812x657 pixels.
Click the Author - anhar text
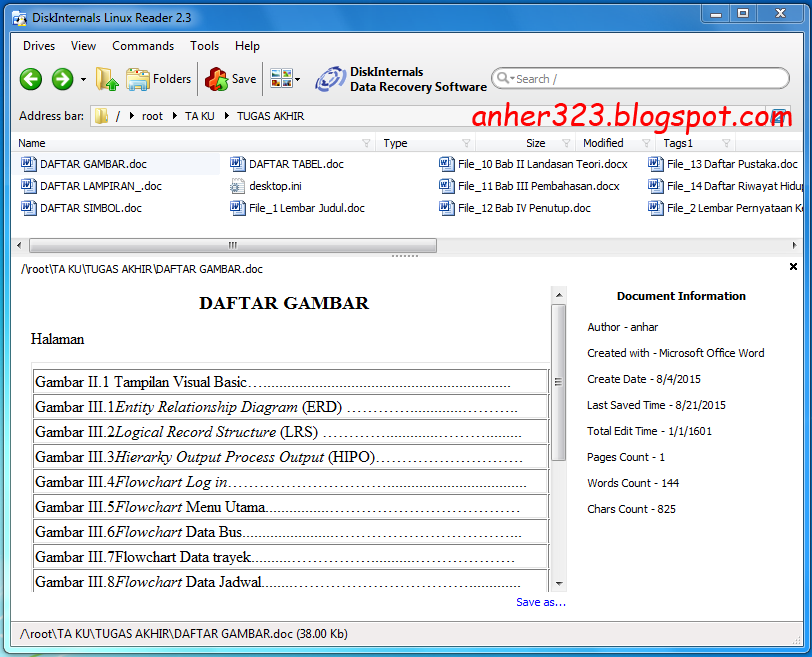pyautogui.click(x=622, y=327)
